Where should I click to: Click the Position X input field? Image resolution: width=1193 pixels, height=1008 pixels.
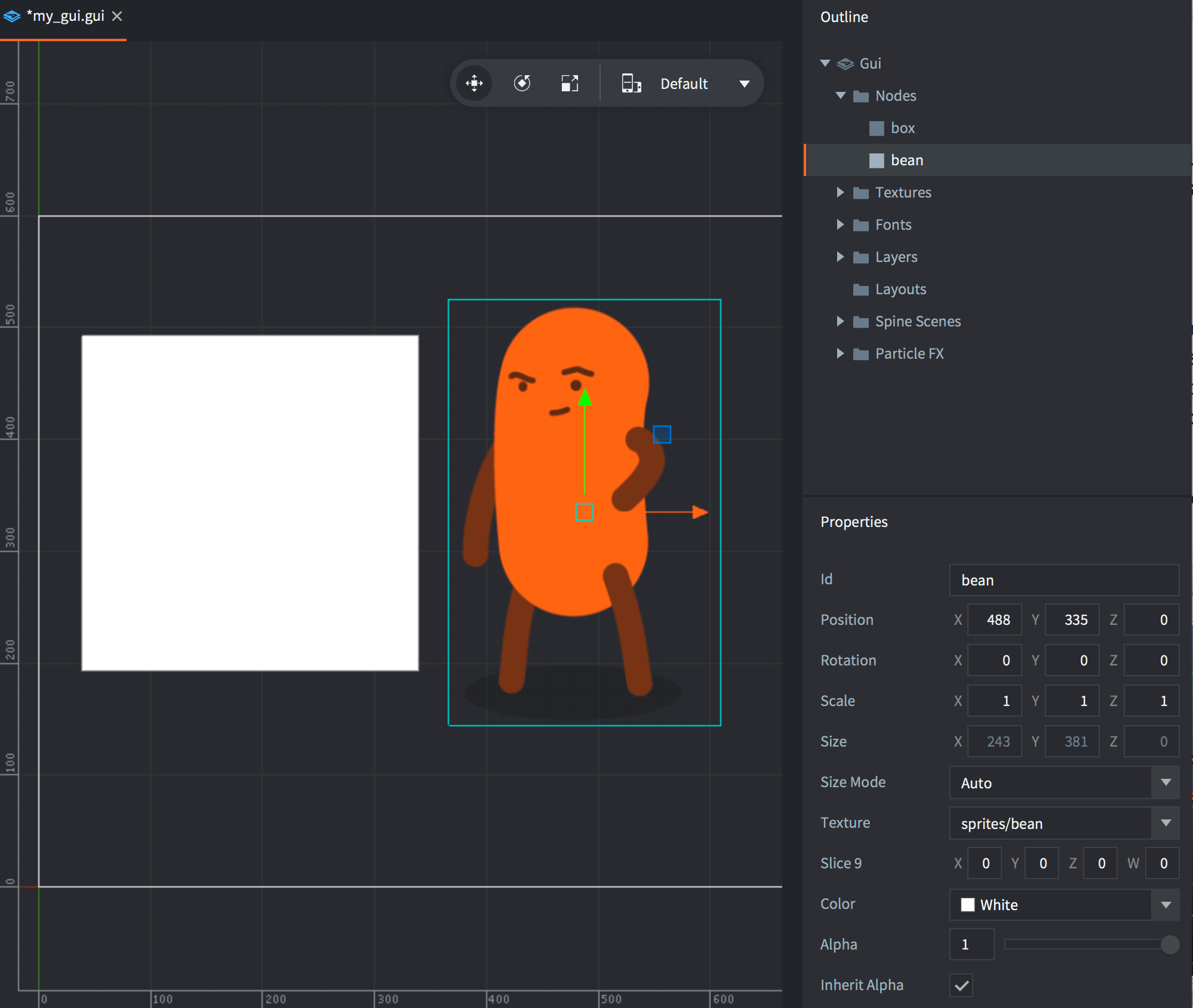coord(995,620)
